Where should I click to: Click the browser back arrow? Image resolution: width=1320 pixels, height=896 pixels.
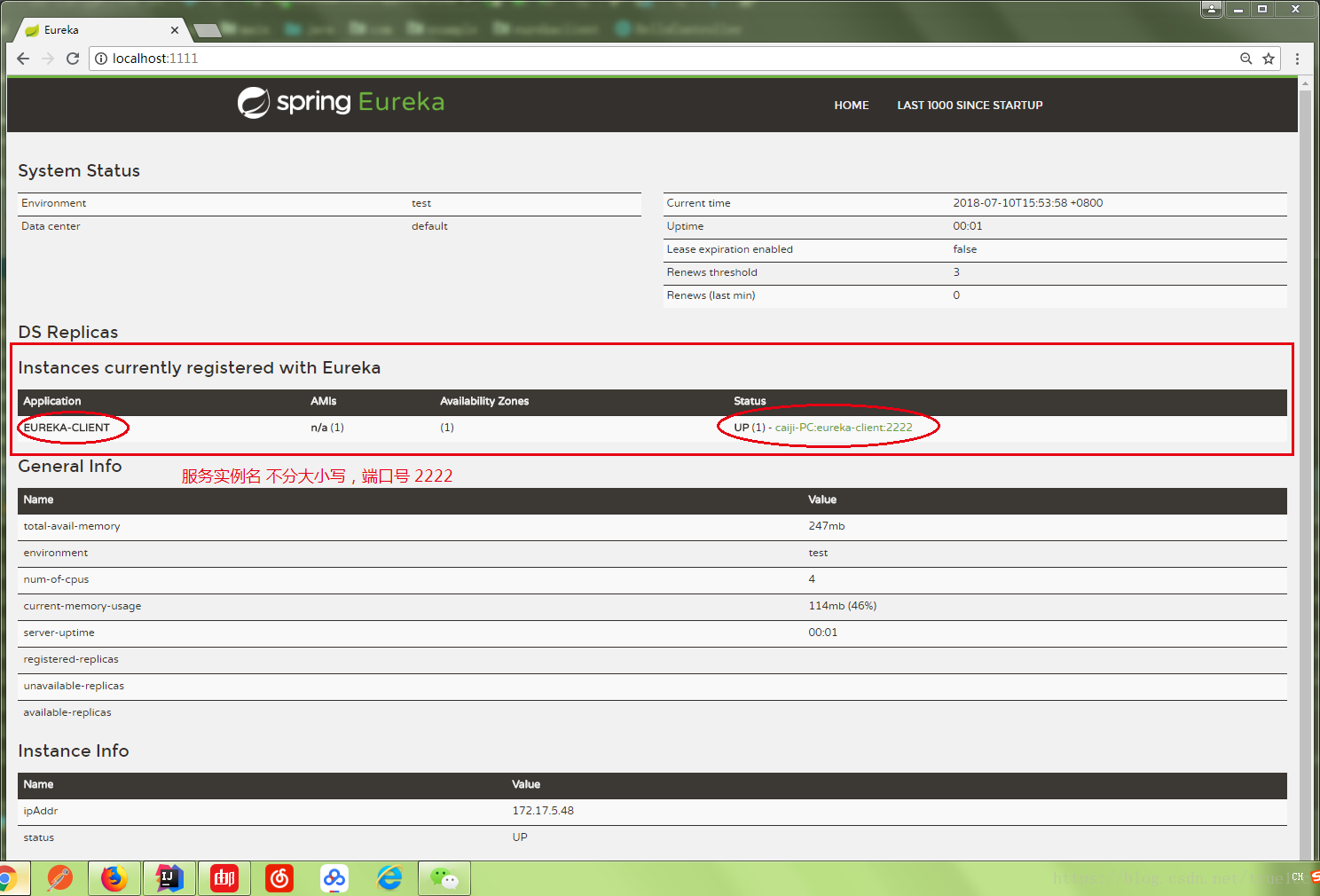pos(23,59)
